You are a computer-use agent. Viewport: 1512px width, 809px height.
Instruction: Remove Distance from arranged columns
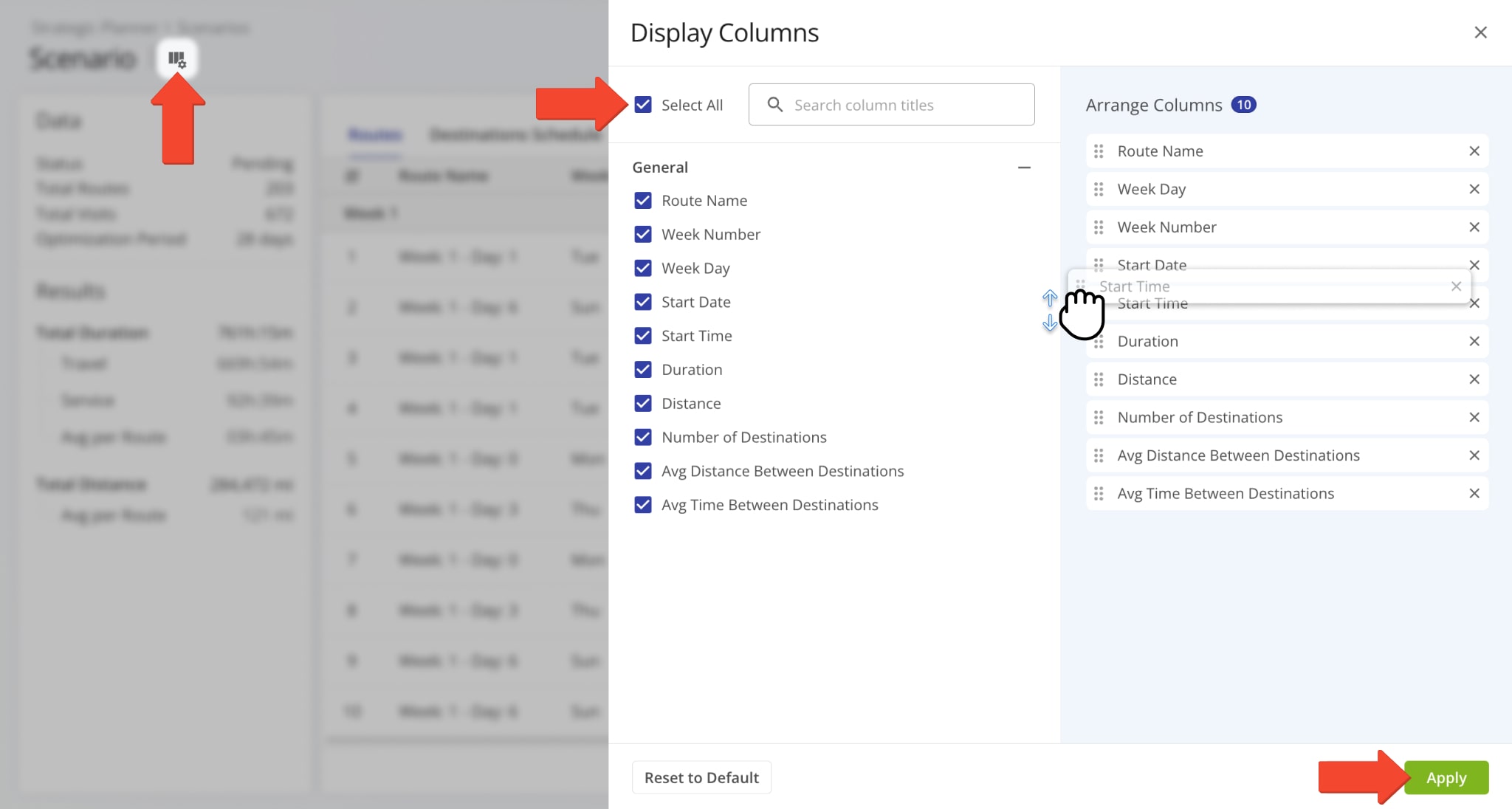pos(1474,379)
